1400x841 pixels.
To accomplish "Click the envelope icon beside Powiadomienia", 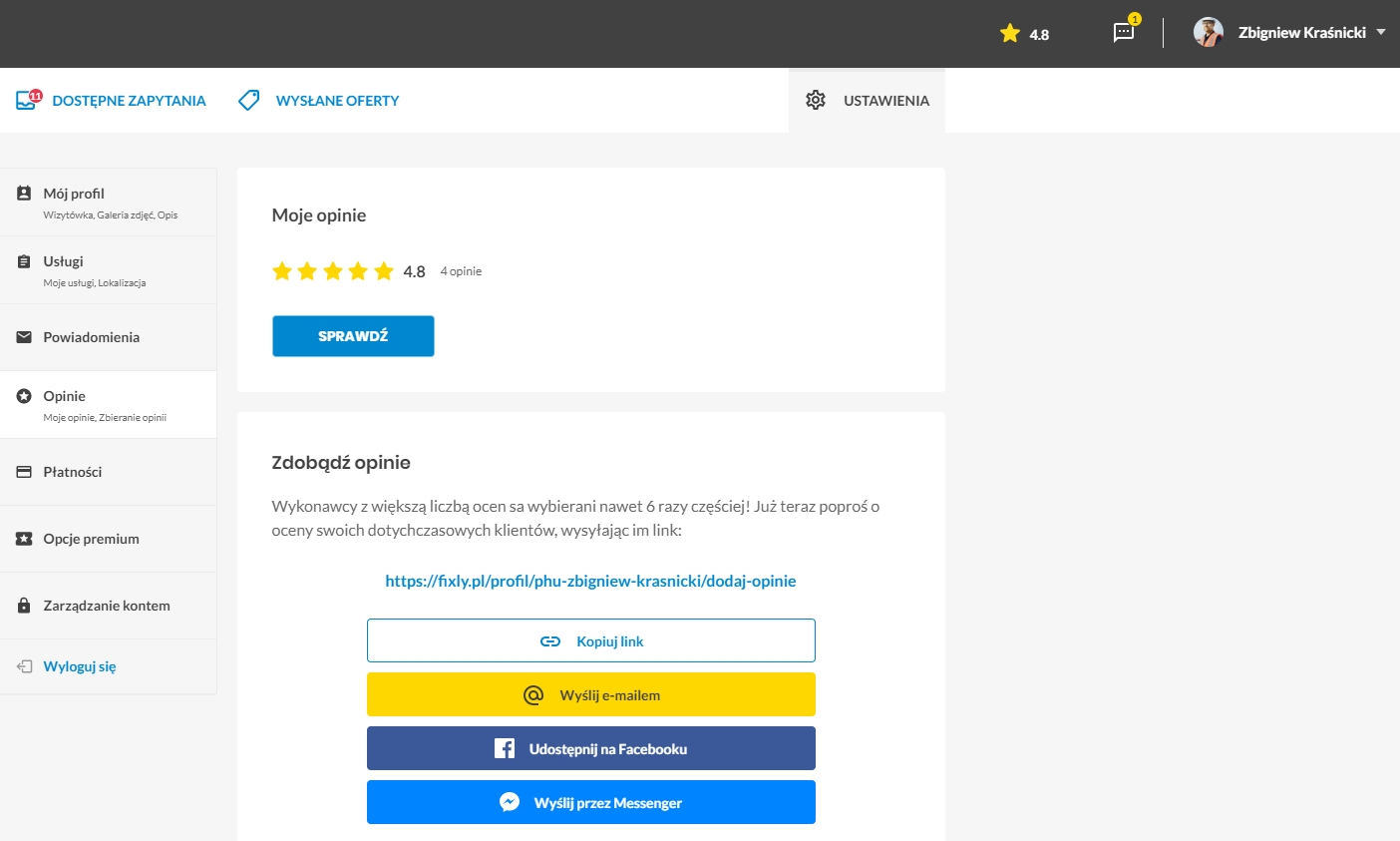I will pyautogui.click(x=24, y=337).
